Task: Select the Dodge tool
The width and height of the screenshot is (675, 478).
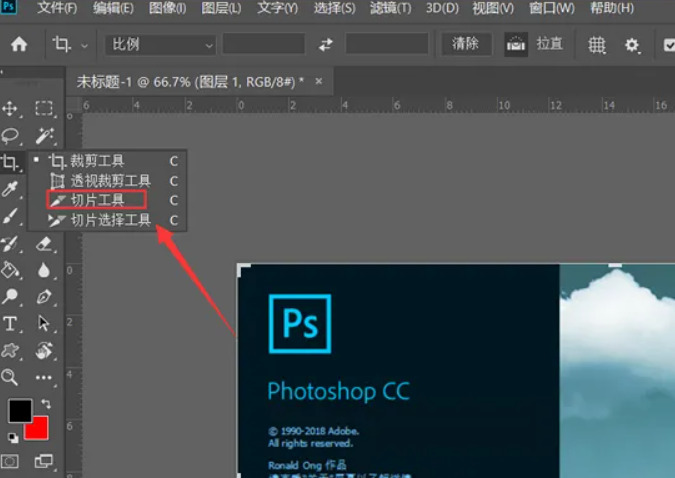Action: pos(9,296)
